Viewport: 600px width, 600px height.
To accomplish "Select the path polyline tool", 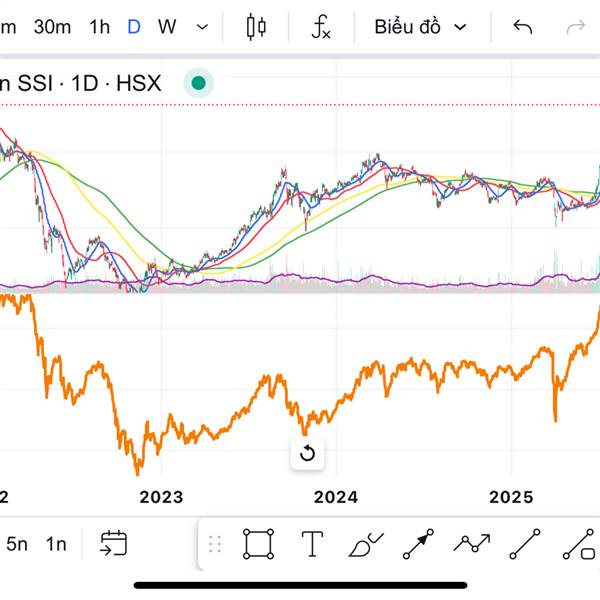I will pos(471,544).
